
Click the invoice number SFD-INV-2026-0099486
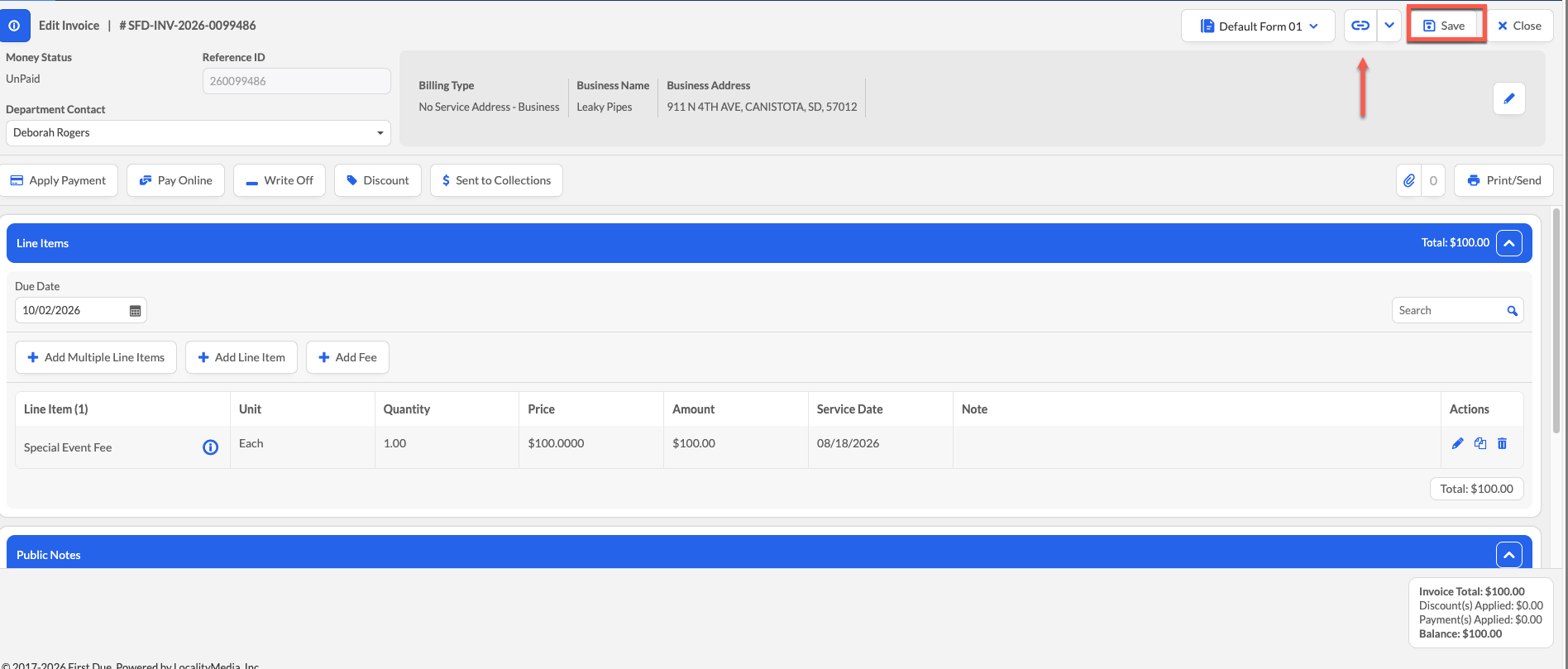(188, 26)
